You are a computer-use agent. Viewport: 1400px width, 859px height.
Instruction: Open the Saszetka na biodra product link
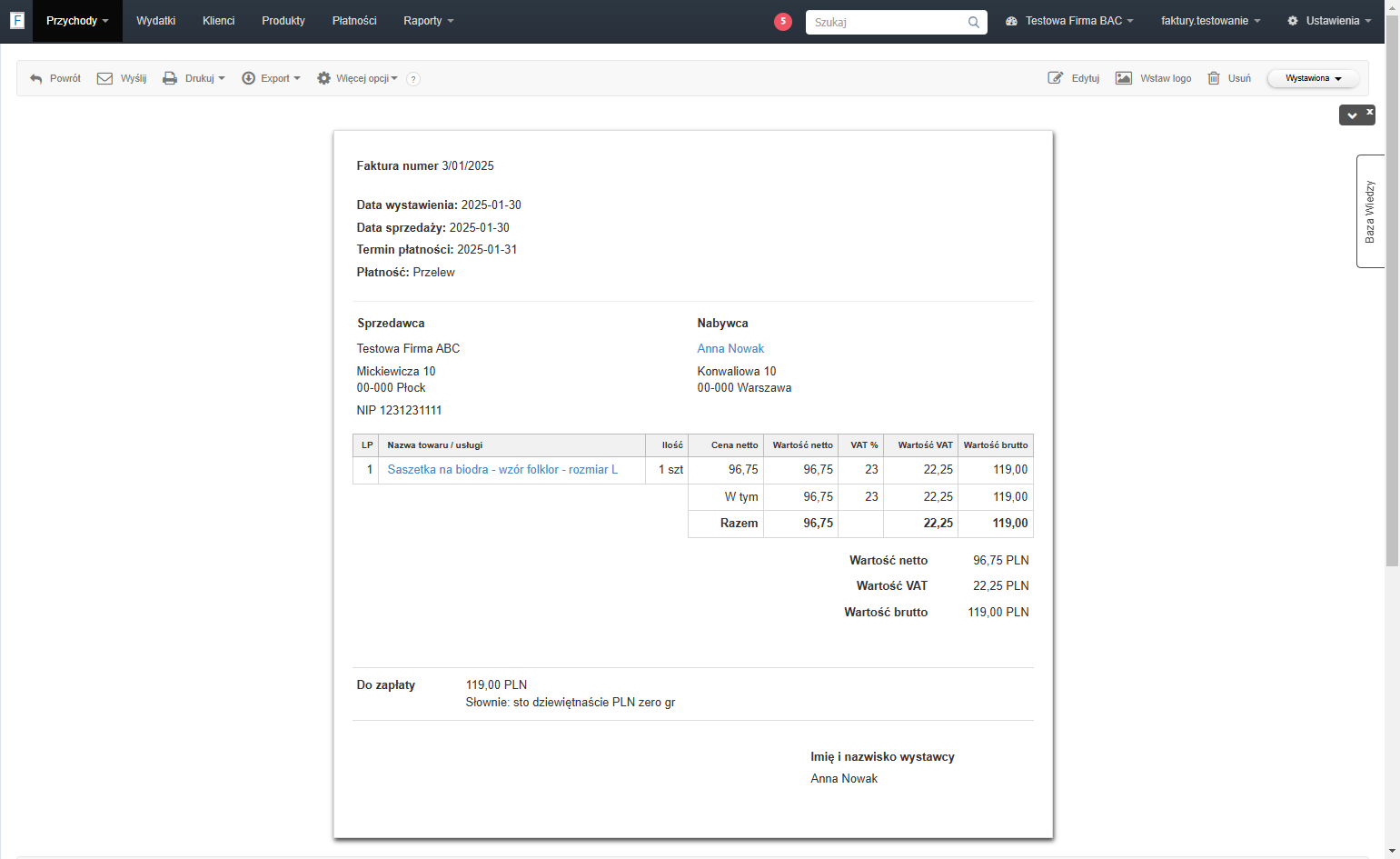(502, 469)
